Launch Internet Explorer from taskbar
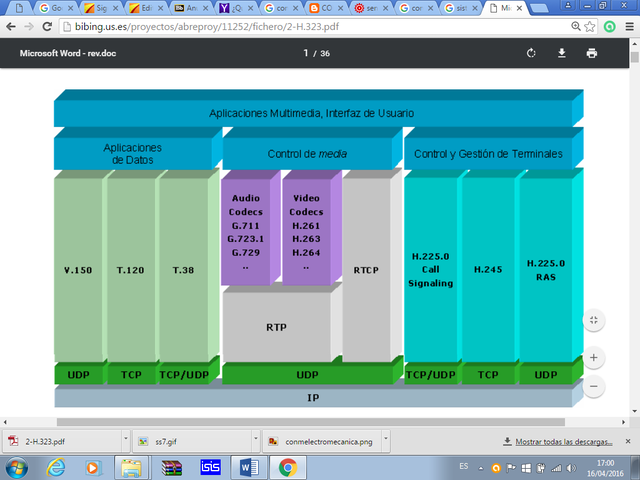The height and width of the screenshot is (480, 640). point(56,468)
